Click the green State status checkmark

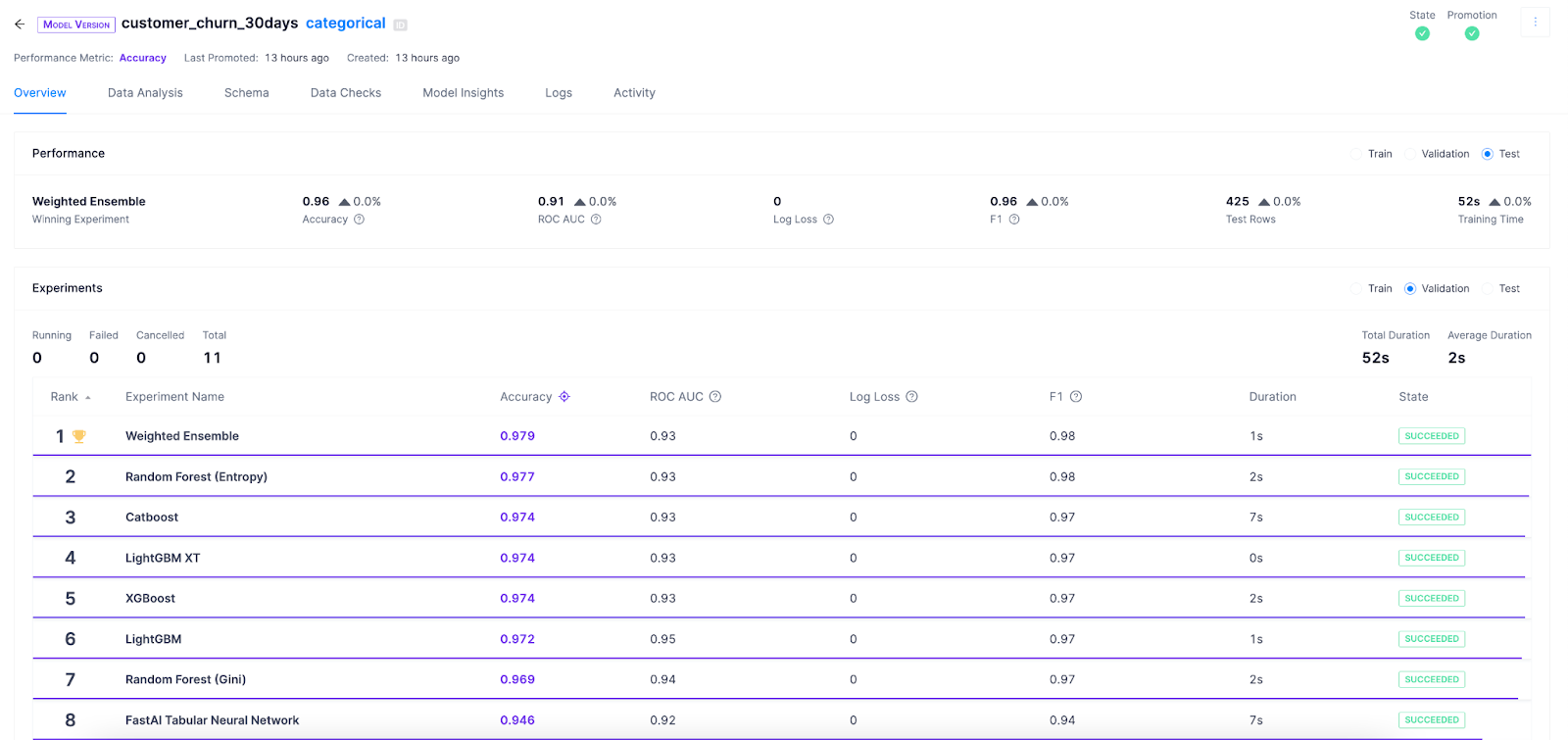pos(1422,33)
